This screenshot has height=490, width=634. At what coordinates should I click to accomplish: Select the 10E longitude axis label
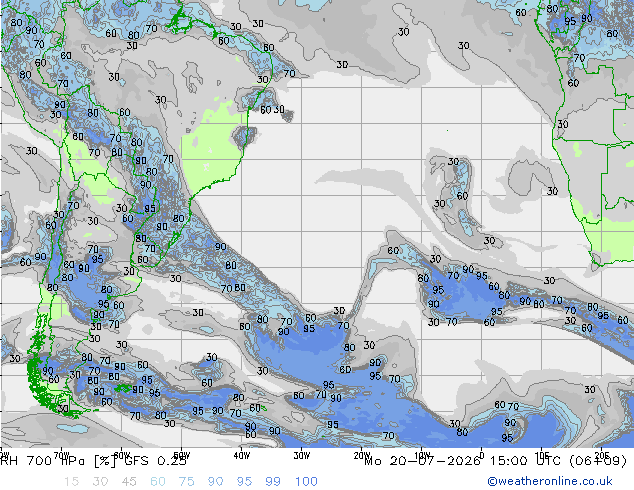[x=541, y=455]
